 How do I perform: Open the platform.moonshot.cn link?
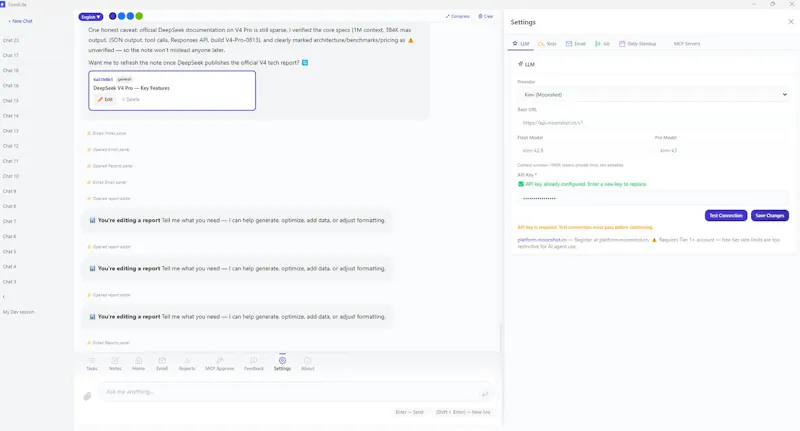click(542, 240)
